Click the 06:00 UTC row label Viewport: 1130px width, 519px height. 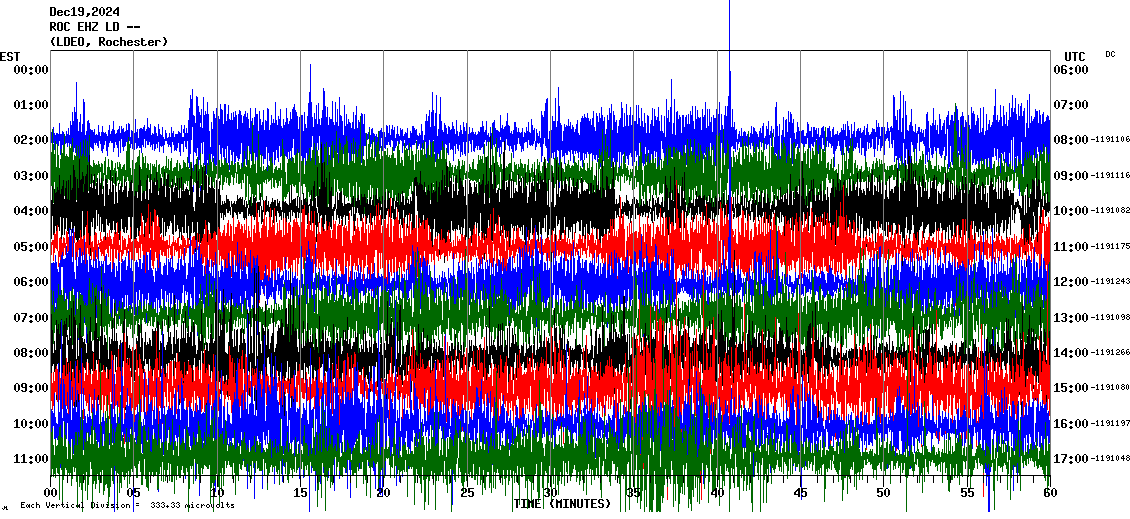coord(1070,69)
